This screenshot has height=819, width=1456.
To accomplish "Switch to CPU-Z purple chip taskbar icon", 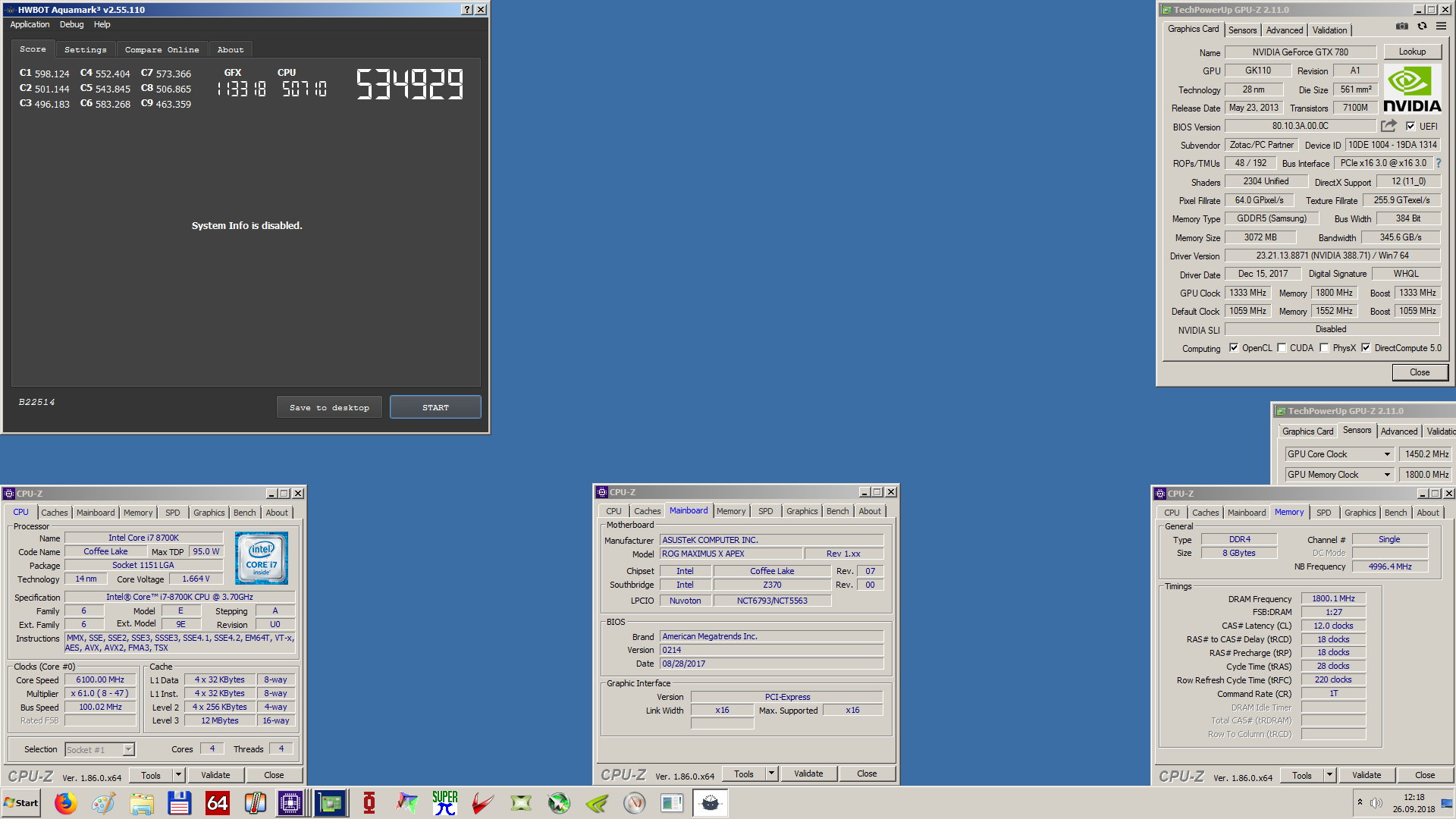I will (290, 803).
